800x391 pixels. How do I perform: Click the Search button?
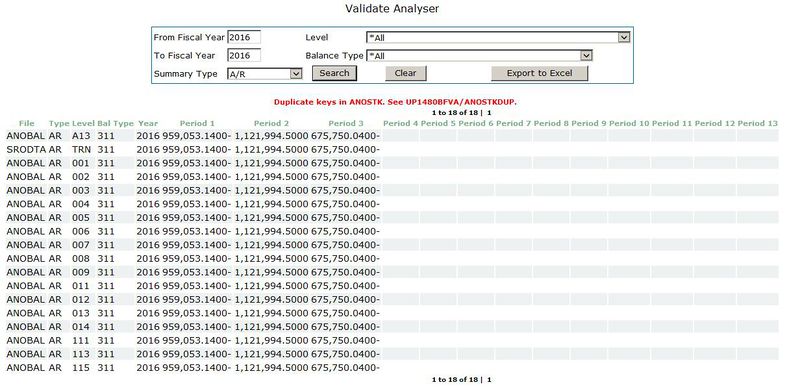[x=334, y=73]
